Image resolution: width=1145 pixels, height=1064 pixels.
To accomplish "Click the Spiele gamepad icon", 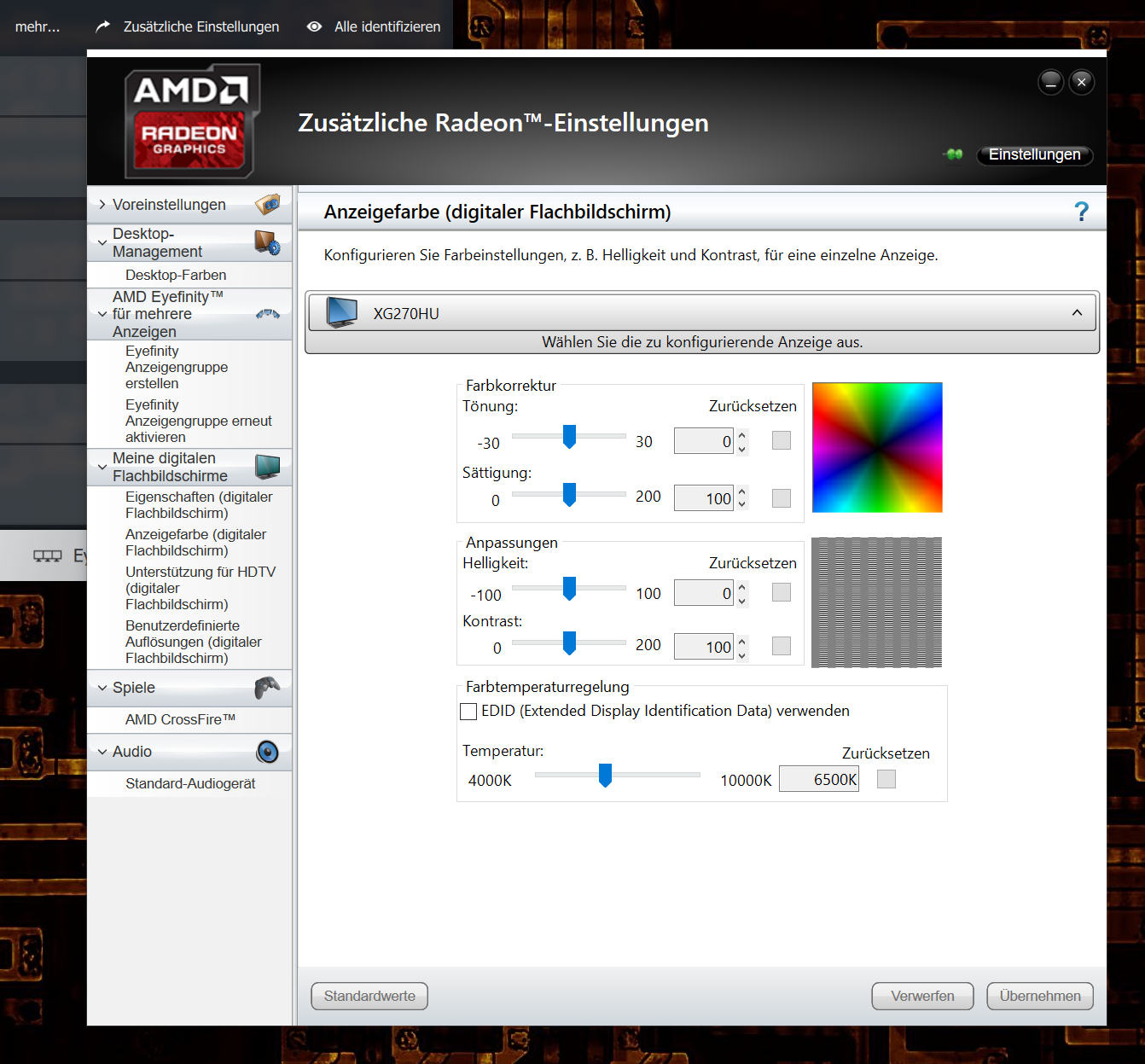I will (268, 687).
